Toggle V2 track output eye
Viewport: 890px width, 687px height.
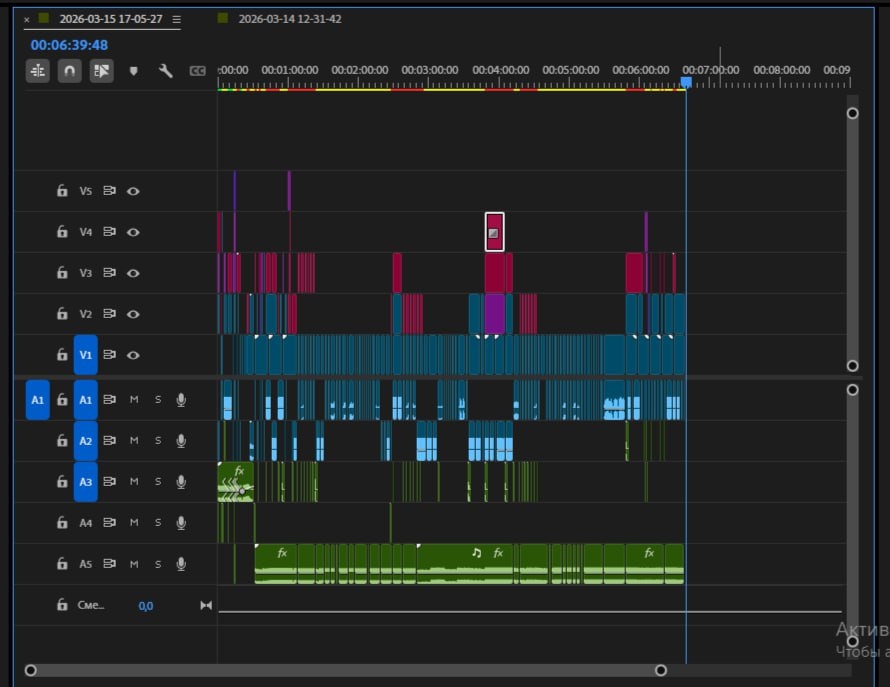133,314
